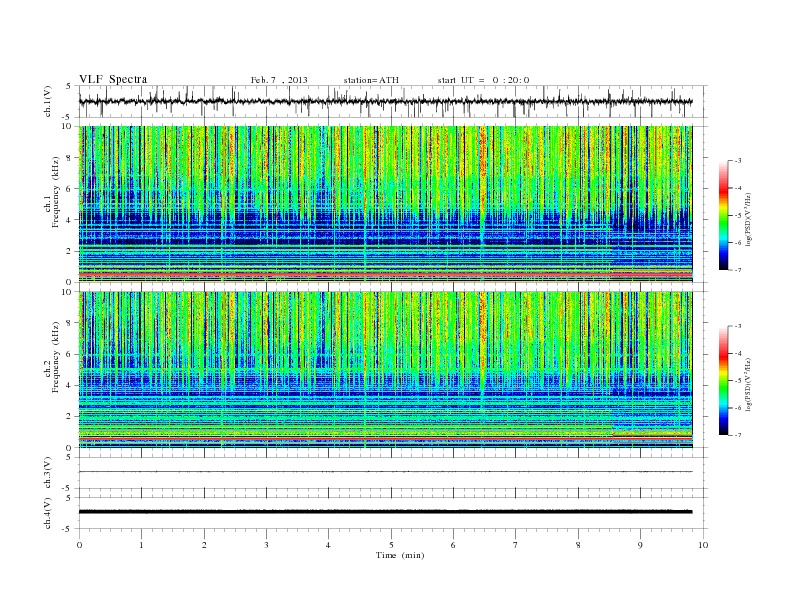Click the thick ch.4 voltage trace
The image size is (792, 612).
pos(385,512)
